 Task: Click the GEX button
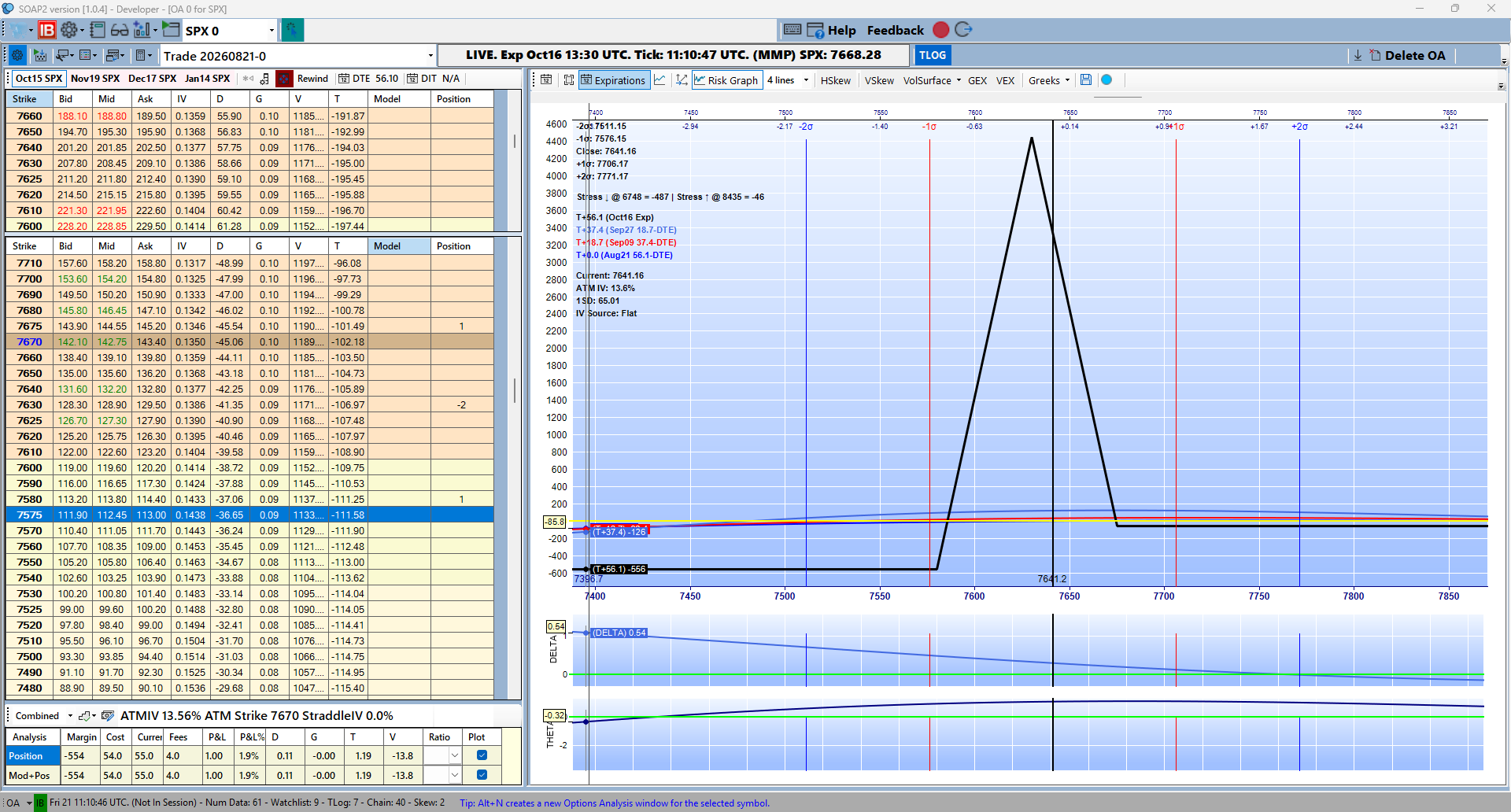[977, 79]
